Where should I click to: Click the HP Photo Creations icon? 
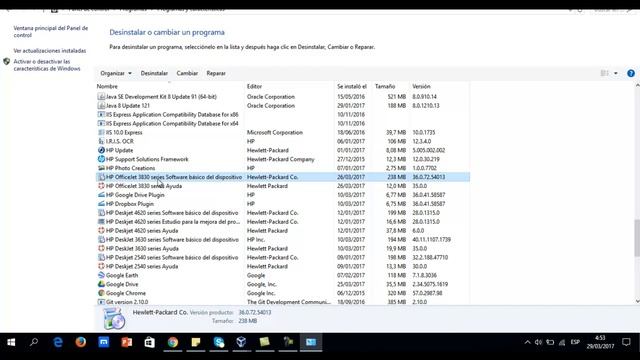point(101,168)
